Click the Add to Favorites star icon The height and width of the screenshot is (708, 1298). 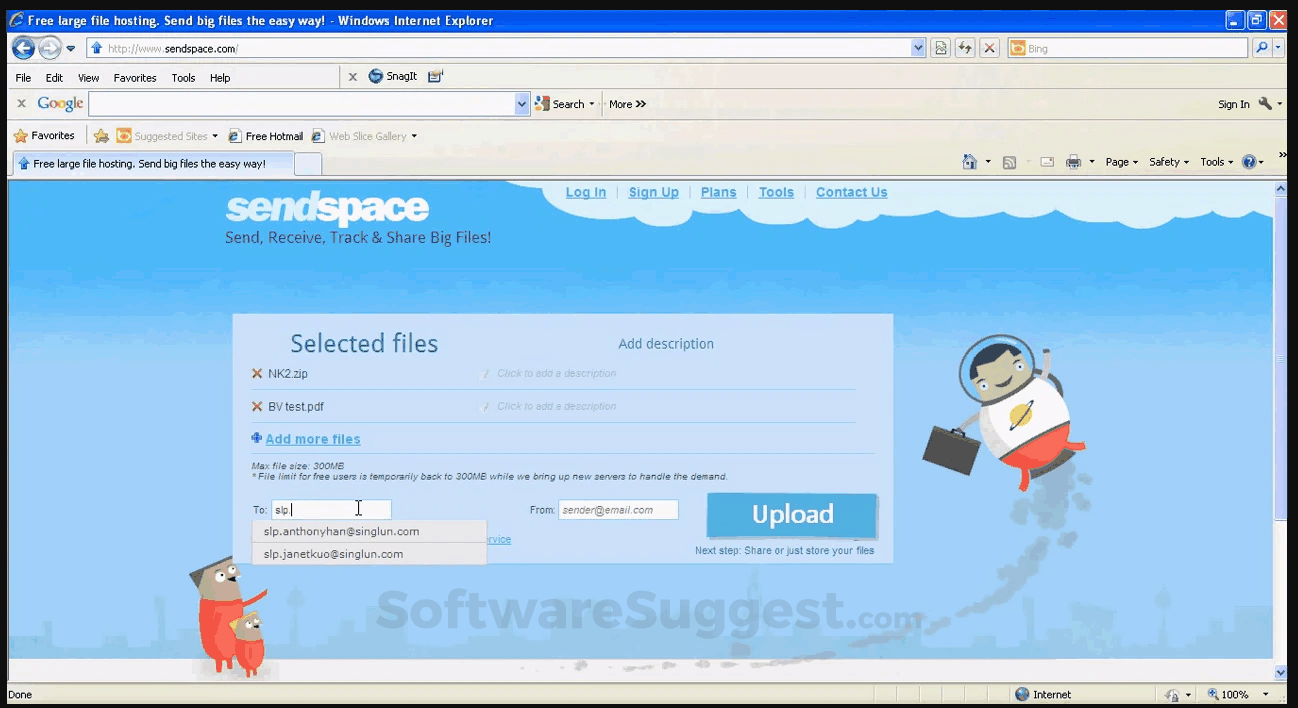[x=101, y=135]
